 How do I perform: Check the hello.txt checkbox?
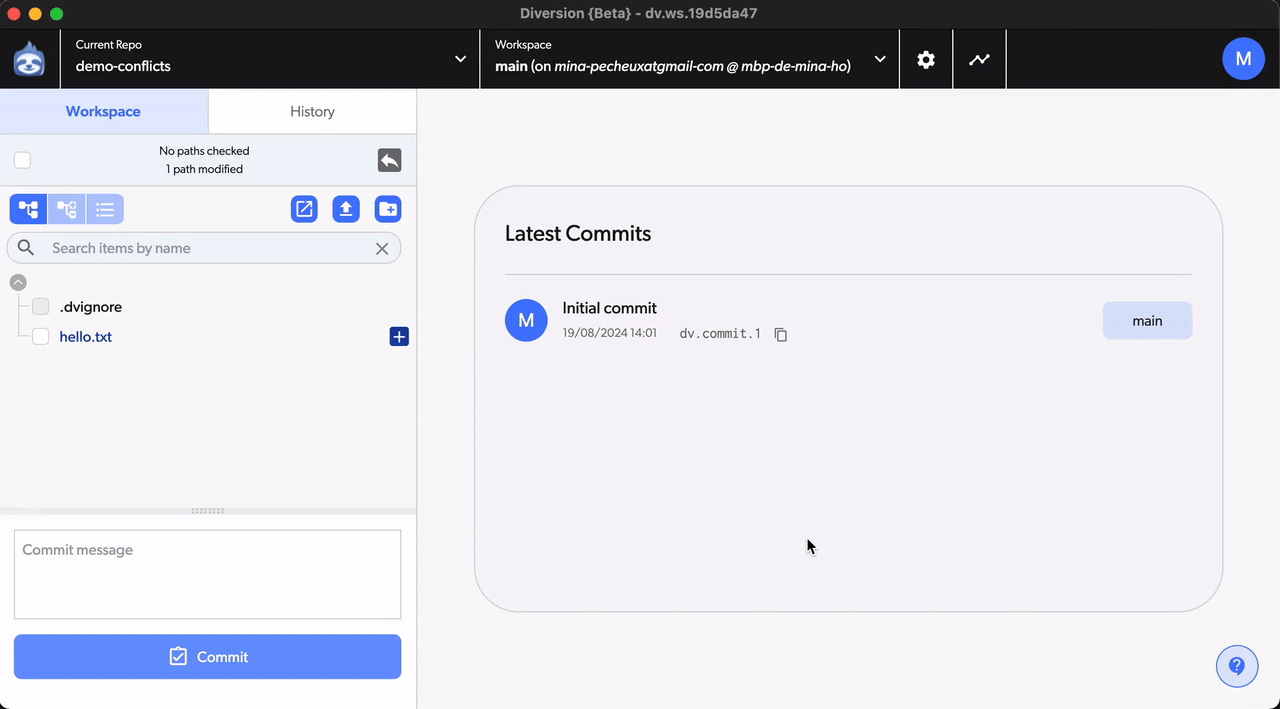tap(41, 337)
